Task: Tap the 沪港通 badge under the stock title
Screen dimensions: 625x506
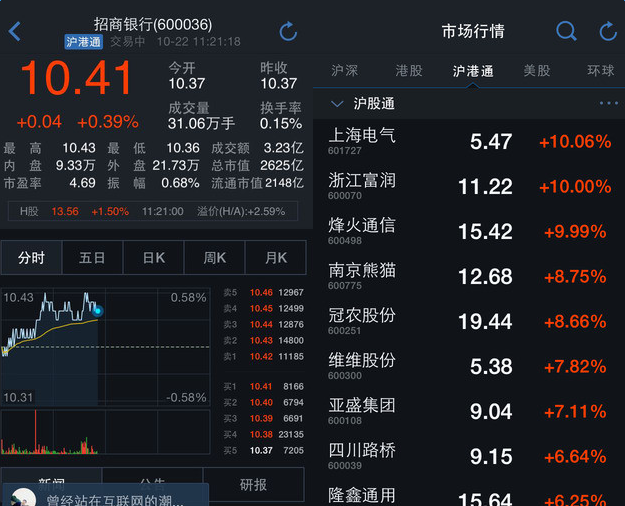Action: click(x=84, y=42)
